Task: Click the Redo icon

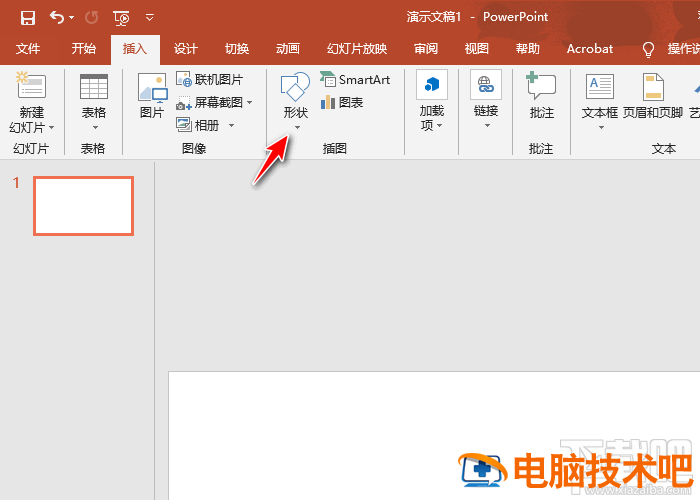Action: click(x=92, y=18)
